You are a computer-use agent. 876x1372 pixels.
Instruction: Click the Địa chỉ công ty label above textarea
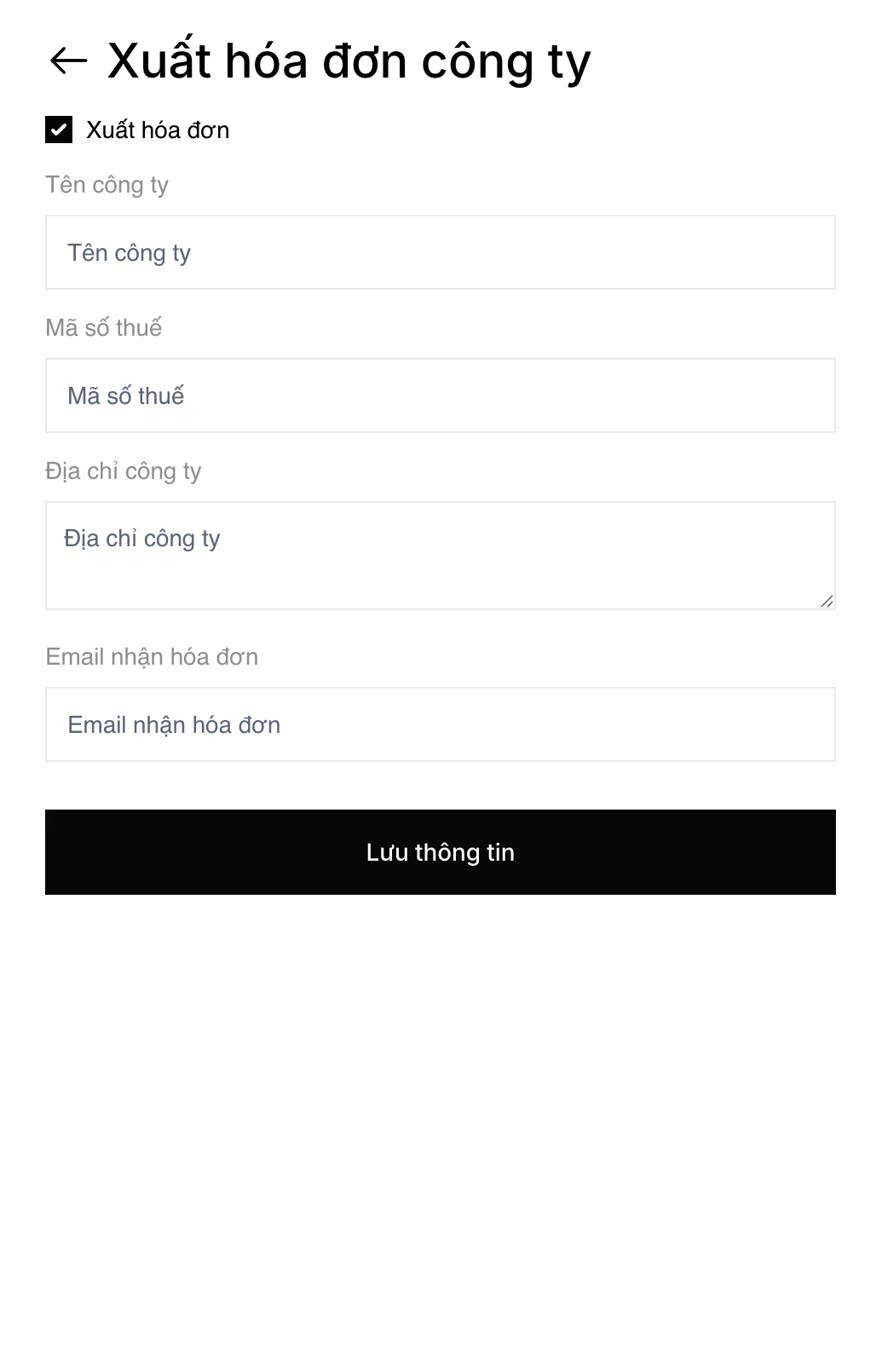pyautogui.click(x=123, y=471)
